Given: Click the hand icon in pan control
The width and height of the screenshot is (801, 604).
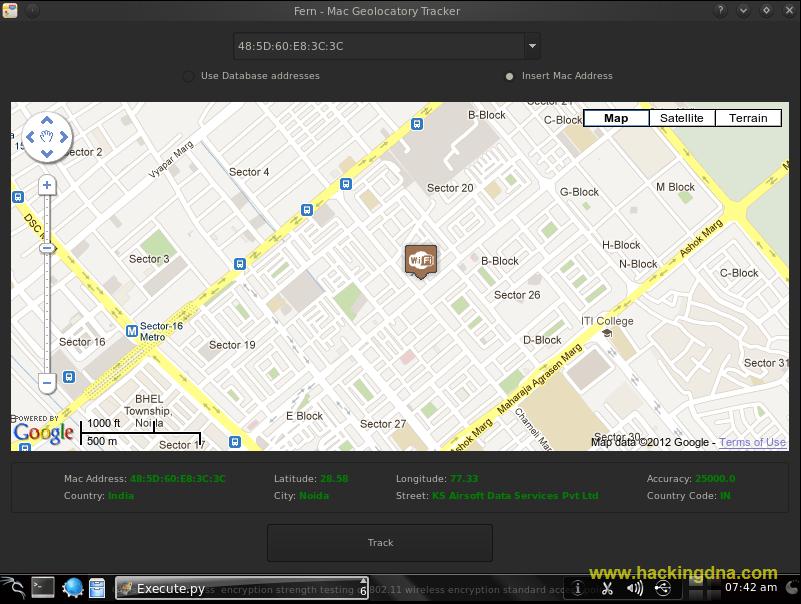Looking at the screenshot, I should click(47, 137).
